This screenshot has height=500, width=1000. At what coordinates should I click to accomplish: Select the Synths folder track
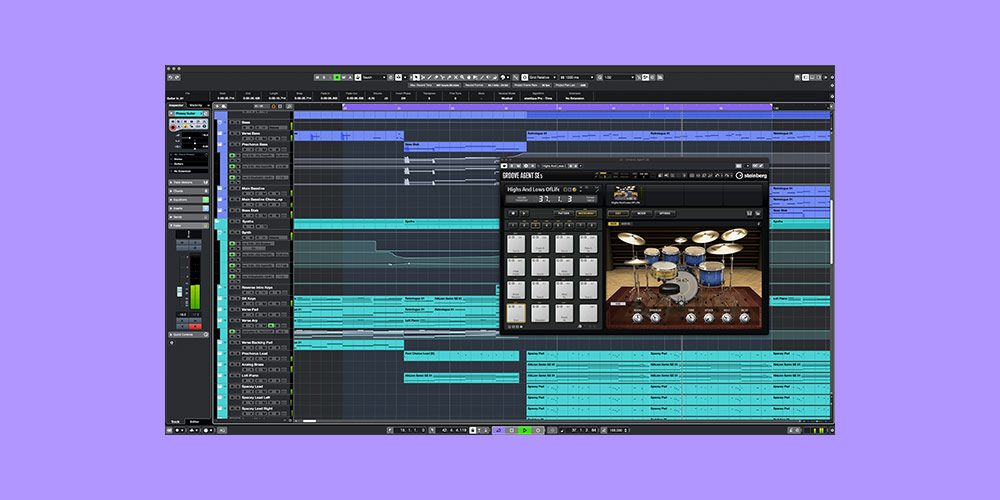point(248,221)
